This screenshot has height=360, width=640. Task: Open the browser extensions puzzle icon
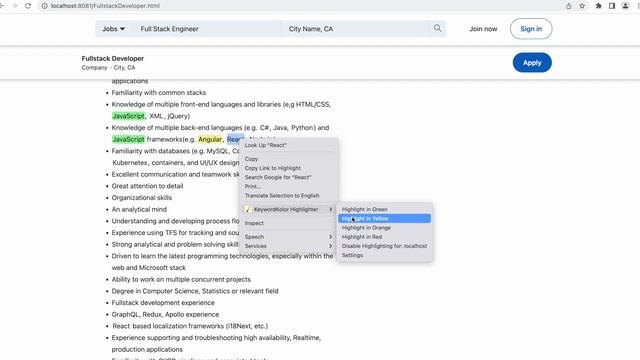pyautogui.click(x=598, y=6)
